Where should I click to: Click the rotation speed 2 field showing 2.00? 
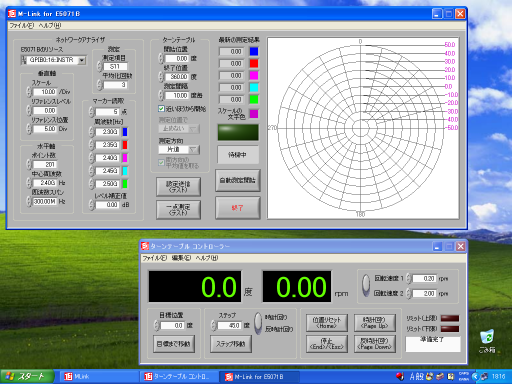pos(424,293)
